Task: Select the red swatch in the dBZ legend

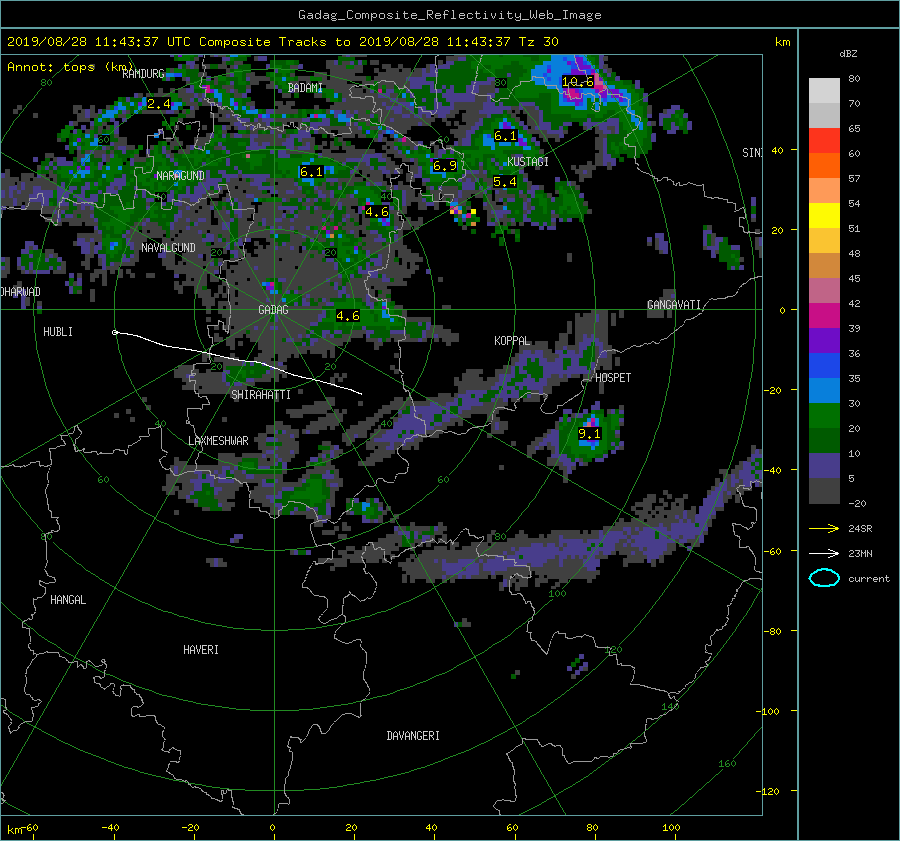Action: (824, 140)
